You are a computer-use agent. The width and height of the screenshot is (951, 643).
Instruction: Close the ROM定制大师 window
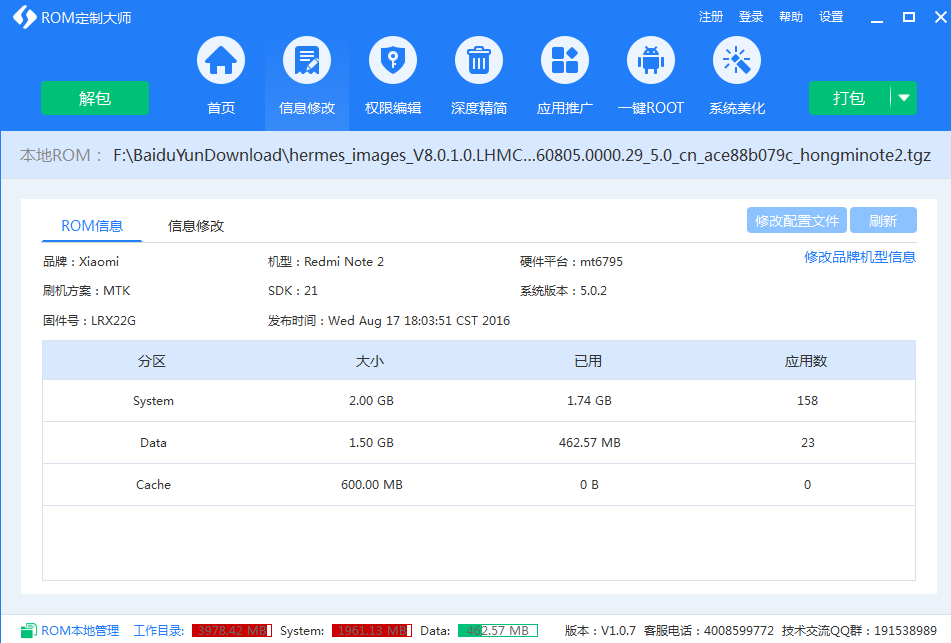[940, 17]
